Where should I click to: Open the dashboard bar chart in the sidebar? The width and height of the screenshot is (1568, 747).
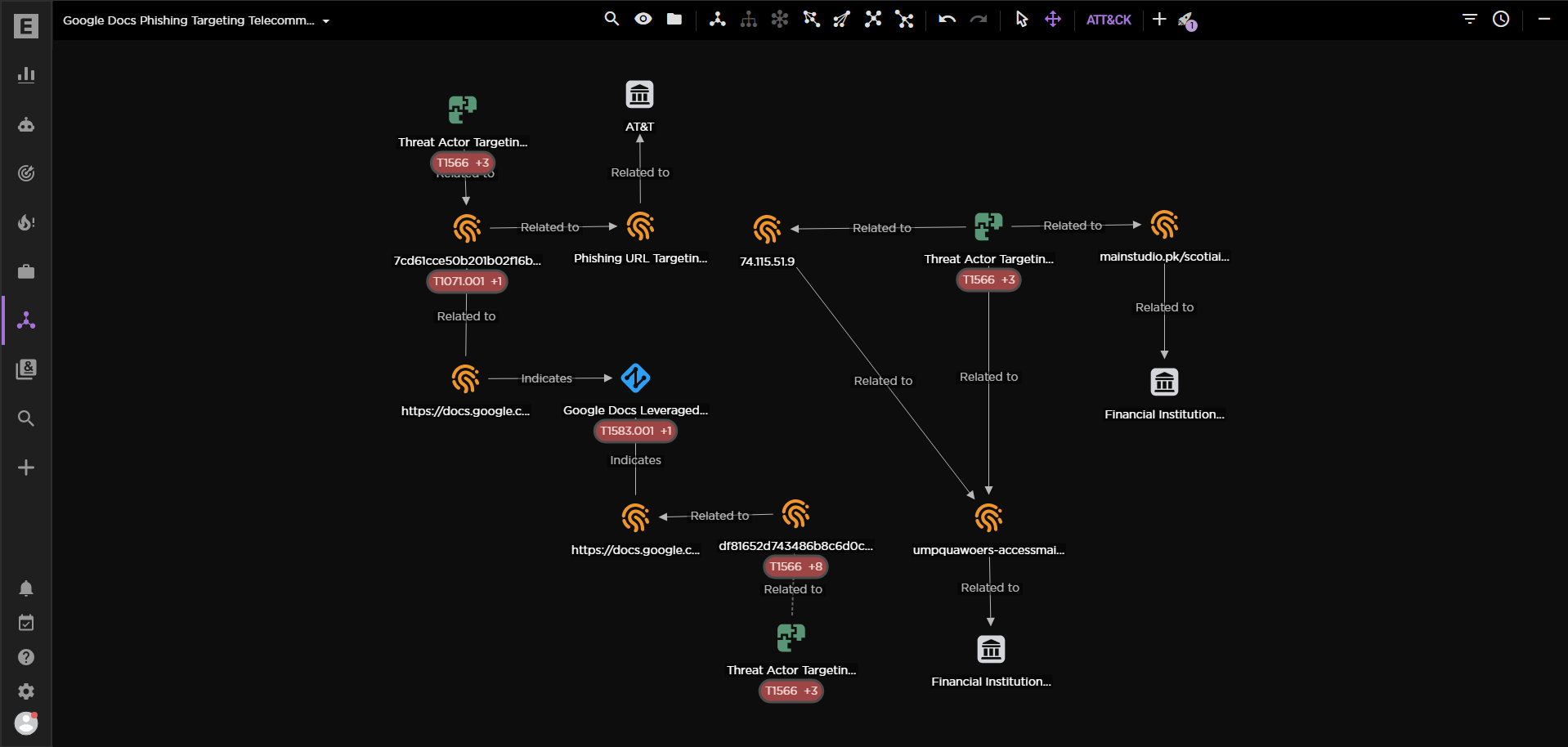click(x=26, y=75)
